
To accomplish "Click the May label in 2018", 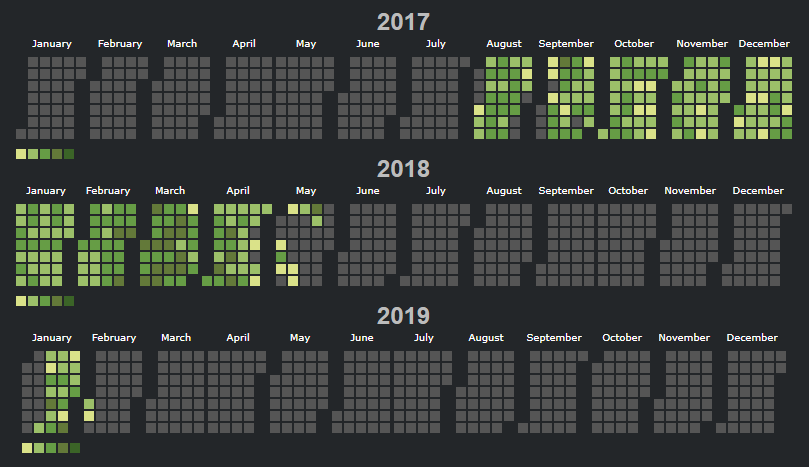I will pos(306,191).
